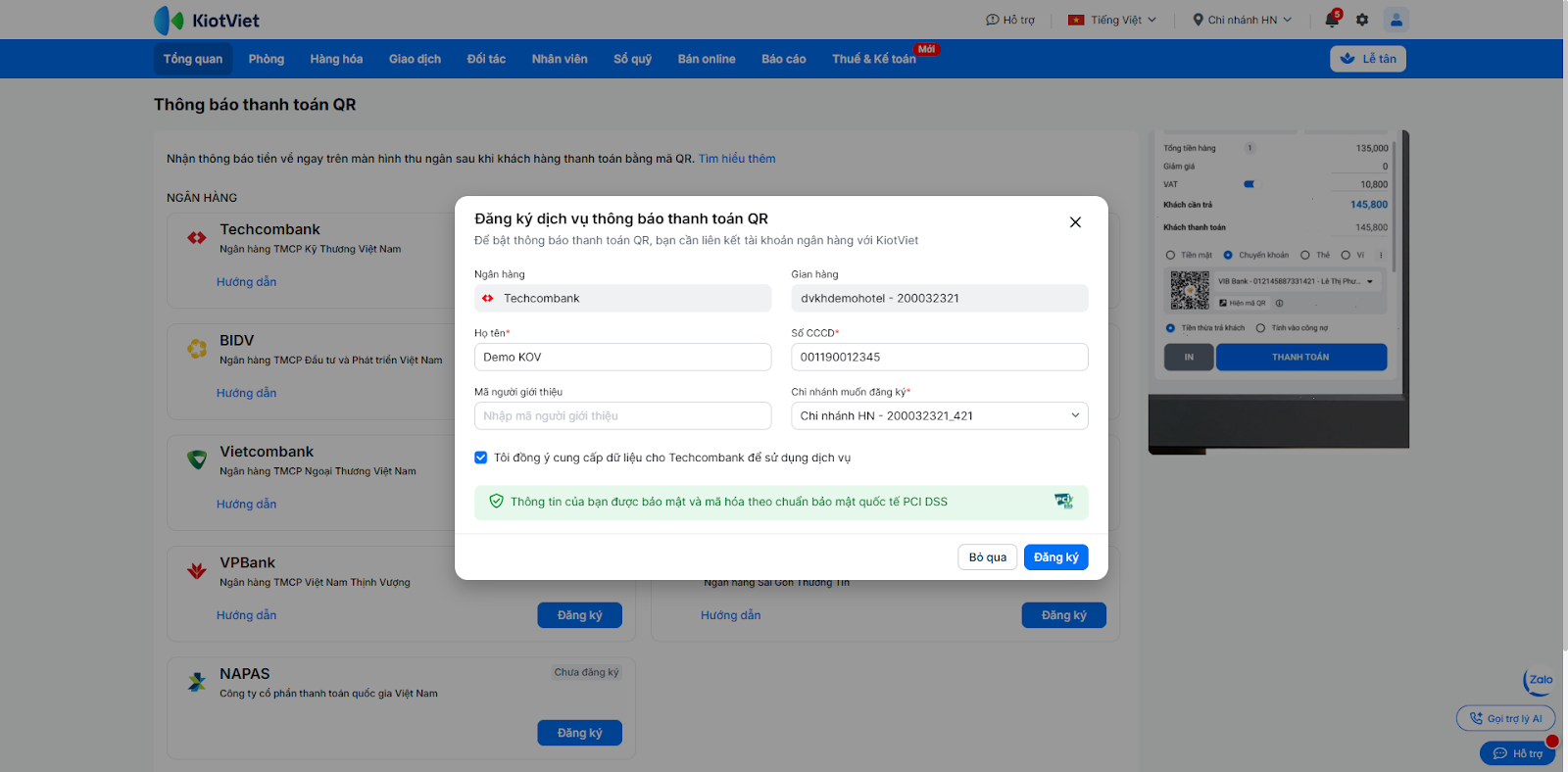Focus the Số CCCD input field
Screen dimensions: 1568x772
click(x=940, y=358)
